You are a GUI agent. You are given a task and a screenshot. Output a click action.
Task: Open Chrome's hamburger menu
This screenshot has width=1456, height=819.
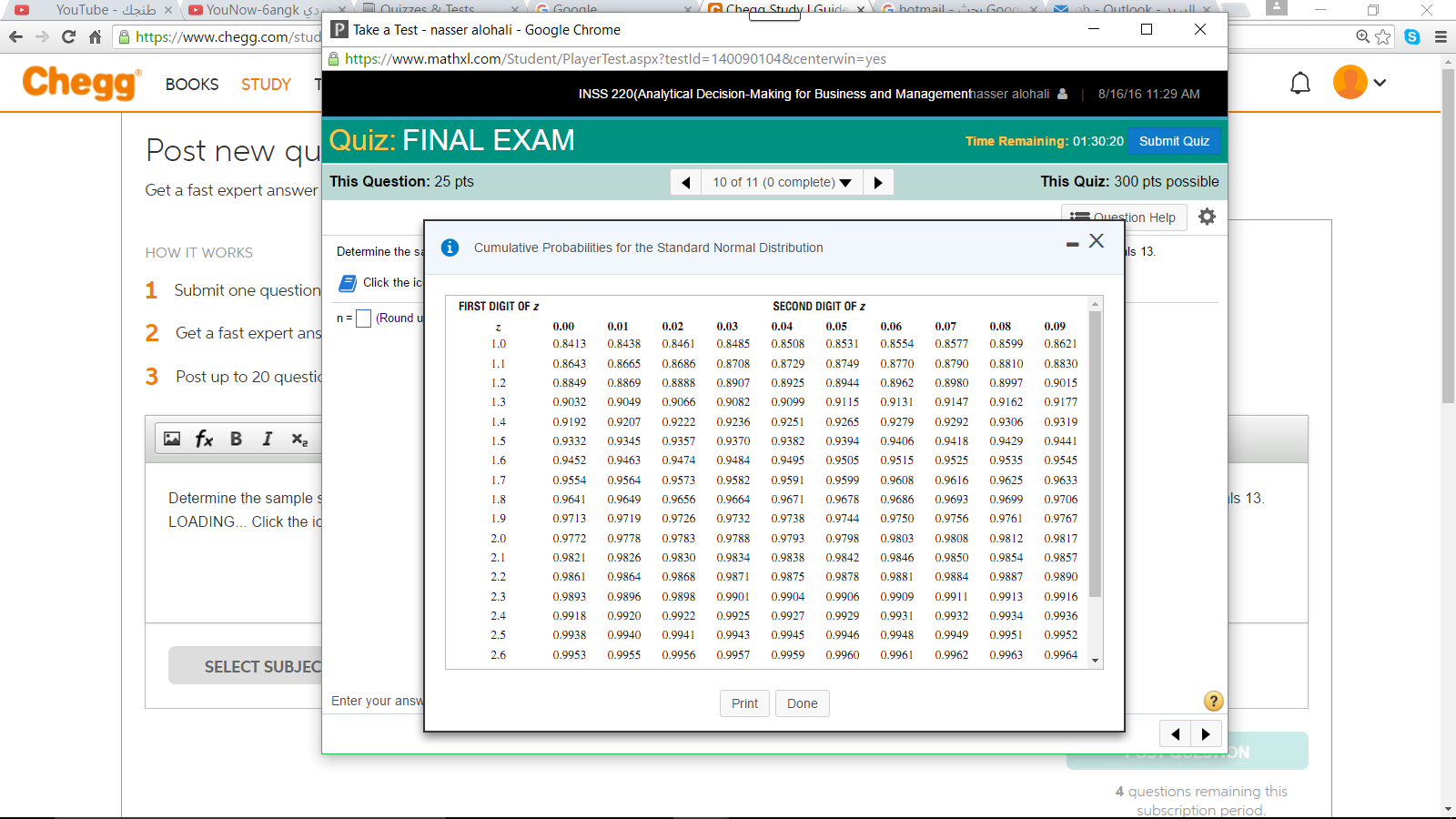pos(1439,37)
